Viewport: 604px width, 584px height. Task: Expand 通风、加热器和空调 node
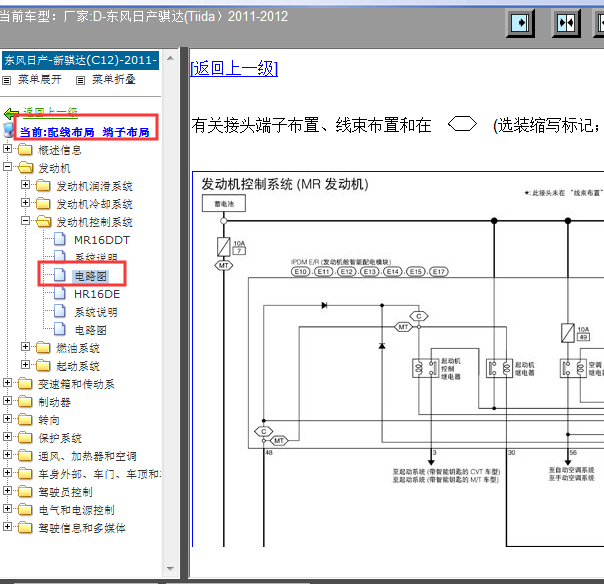(7, 454)
